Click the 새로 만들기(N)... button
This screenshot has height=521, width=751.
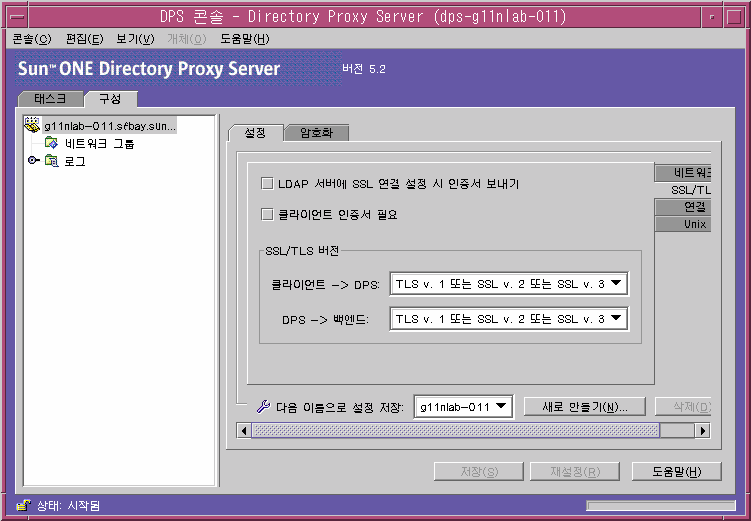pos(585,407)
